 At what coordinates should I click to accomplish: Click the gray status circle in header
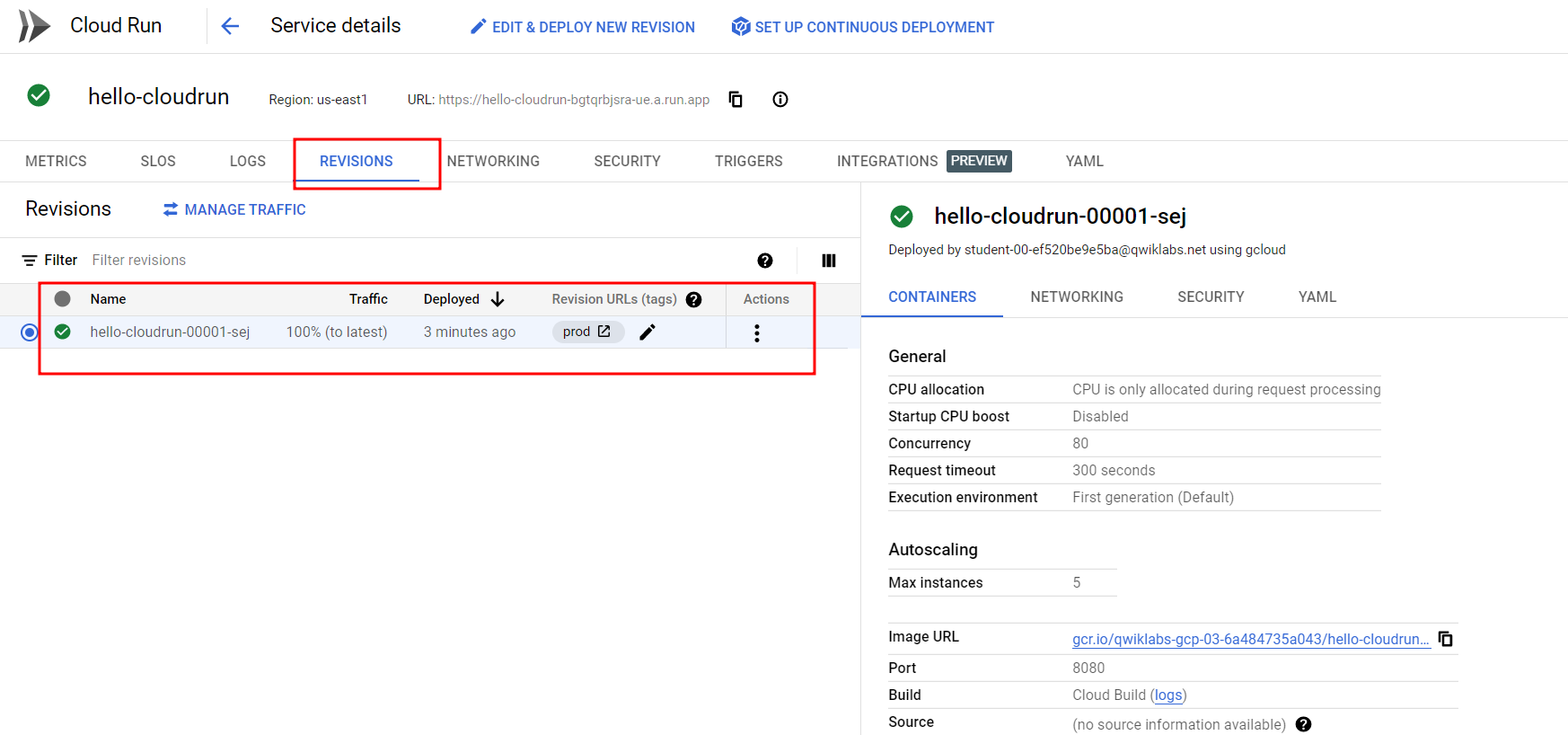(62, 298)
